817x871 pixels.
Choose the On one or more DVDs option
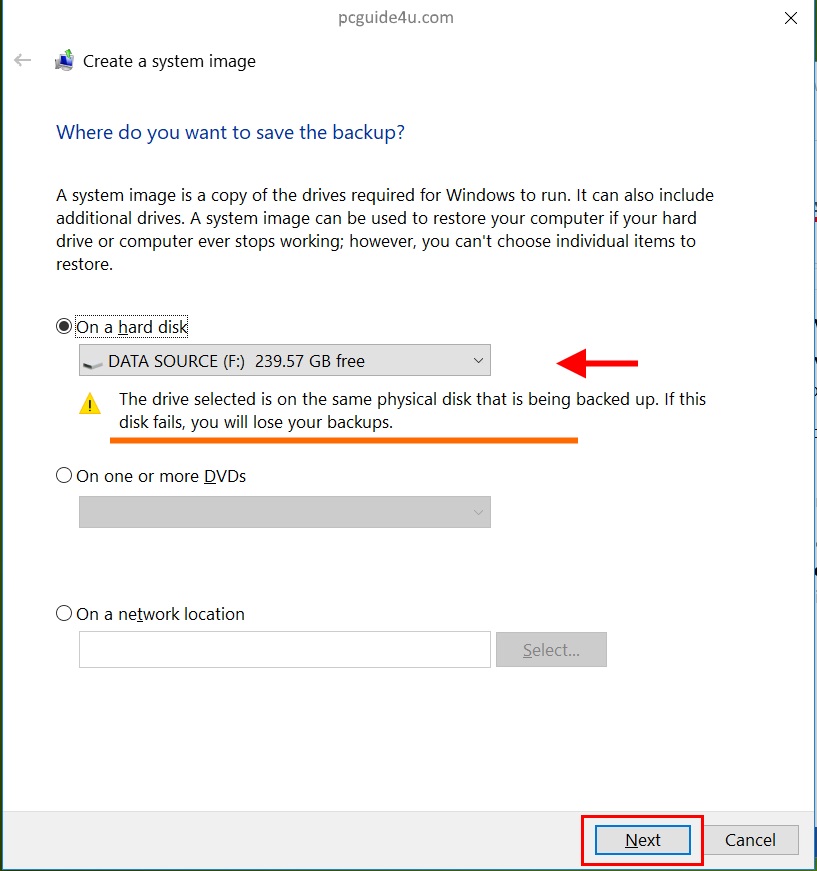click(65, 476)
